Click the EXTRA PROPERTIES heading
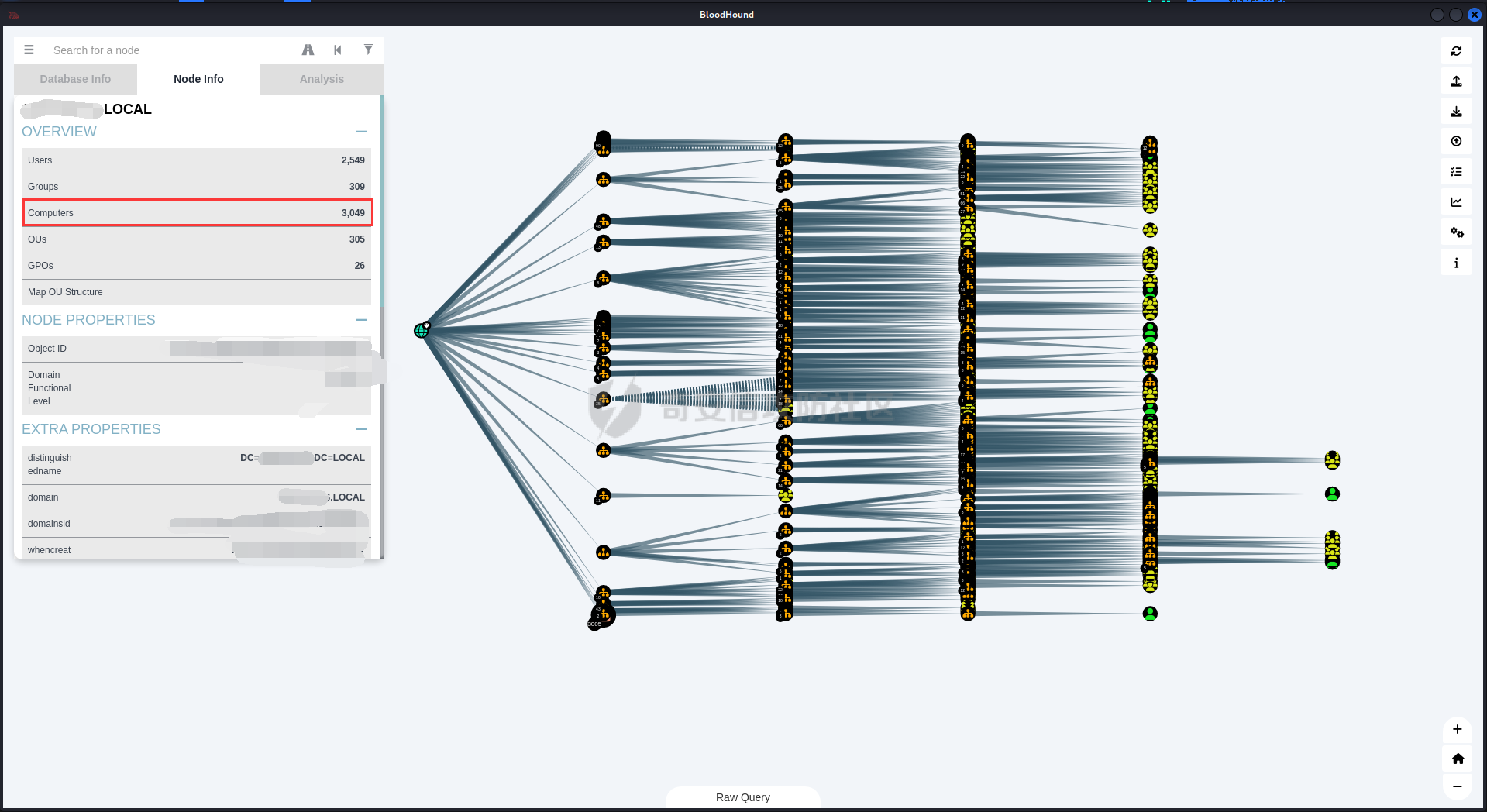 91,429
